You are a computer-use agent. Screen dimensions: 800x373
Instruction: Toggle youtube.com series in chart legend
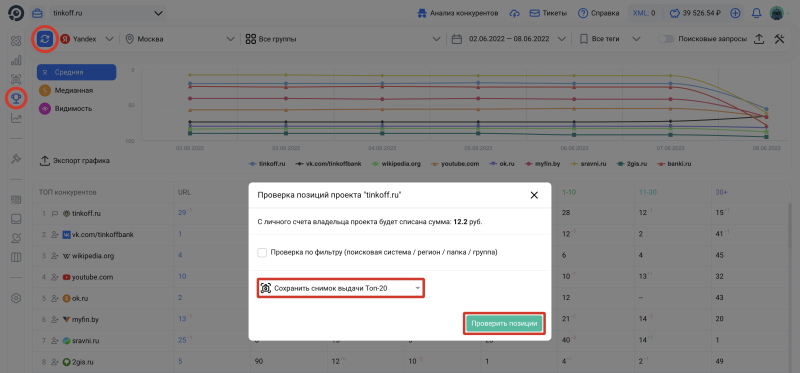[455, 164]
